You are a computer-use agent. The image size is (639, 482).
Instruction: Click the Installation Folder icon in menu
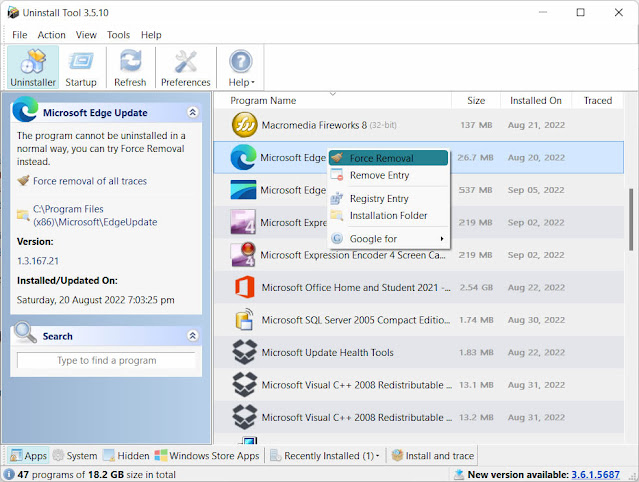337,215
